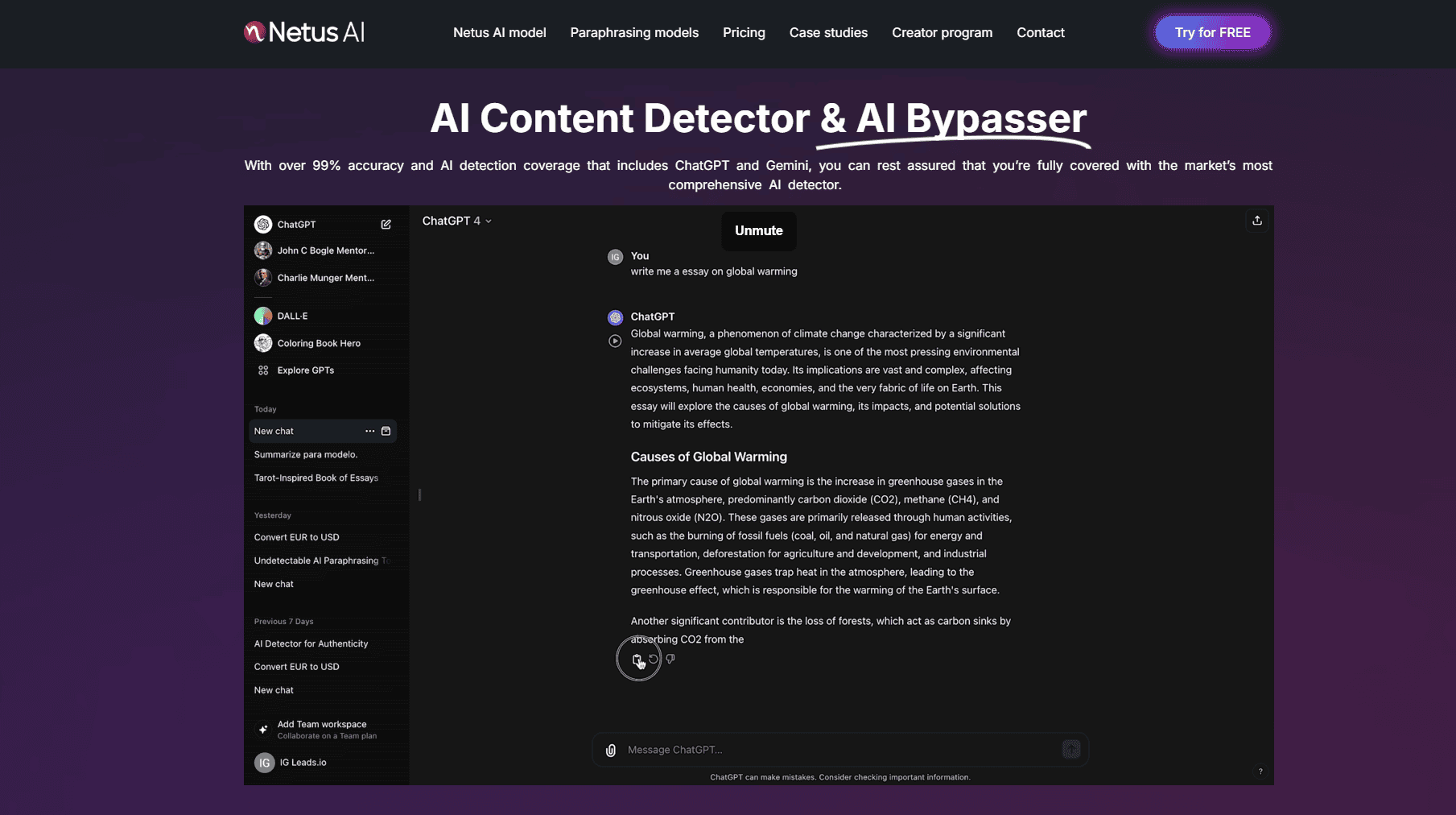1456x815 pixels.
Task: Open Coloring Book Hero GPT
Action: point(307,343)
